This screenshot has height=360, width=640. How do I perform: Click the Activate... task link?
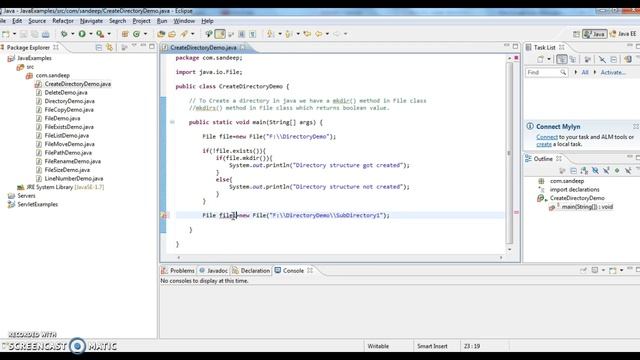click(613, 72)
